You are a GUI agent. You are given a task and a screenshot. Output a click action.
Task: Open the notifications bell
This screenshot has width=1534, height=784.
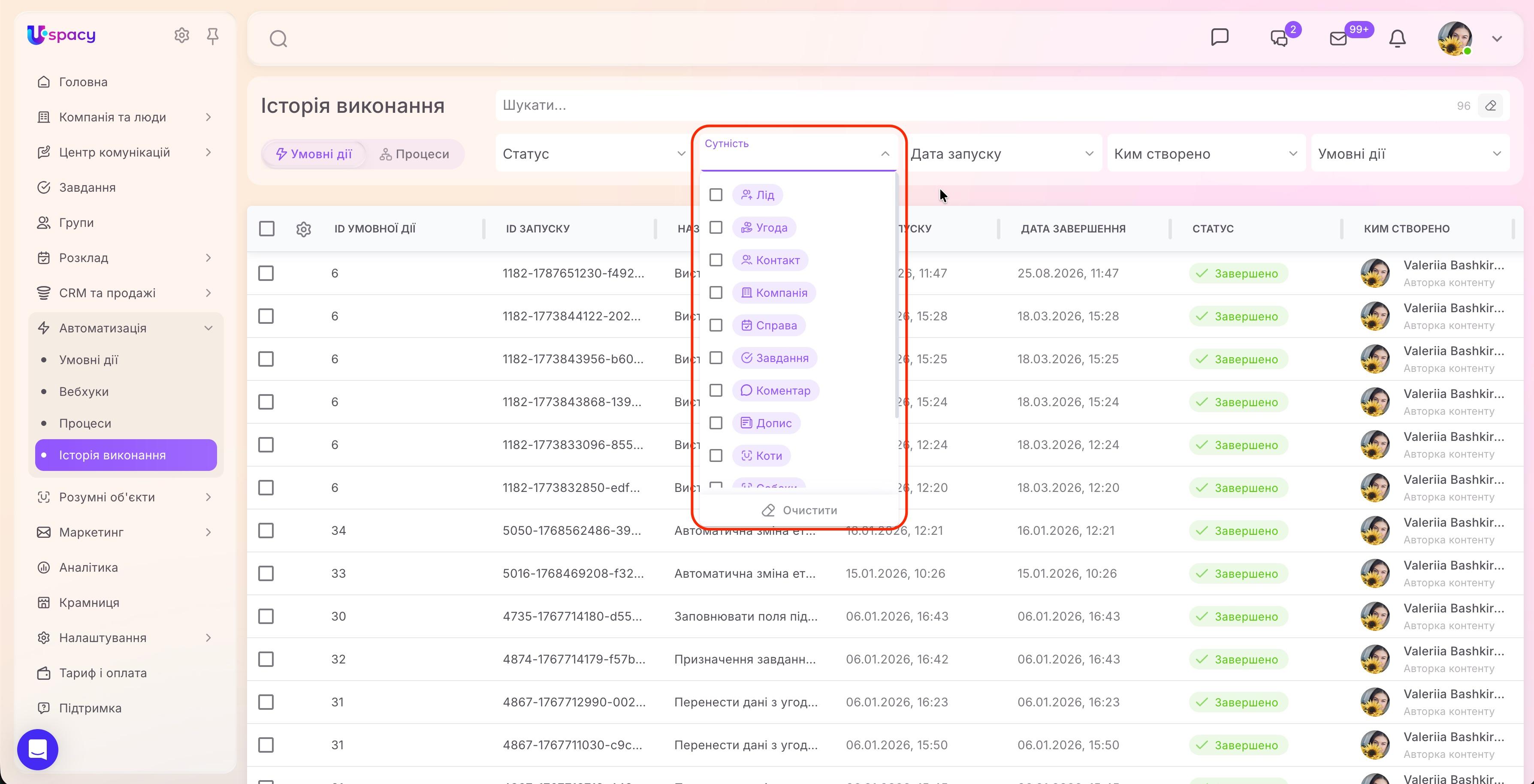click(x=1397, y=39)
